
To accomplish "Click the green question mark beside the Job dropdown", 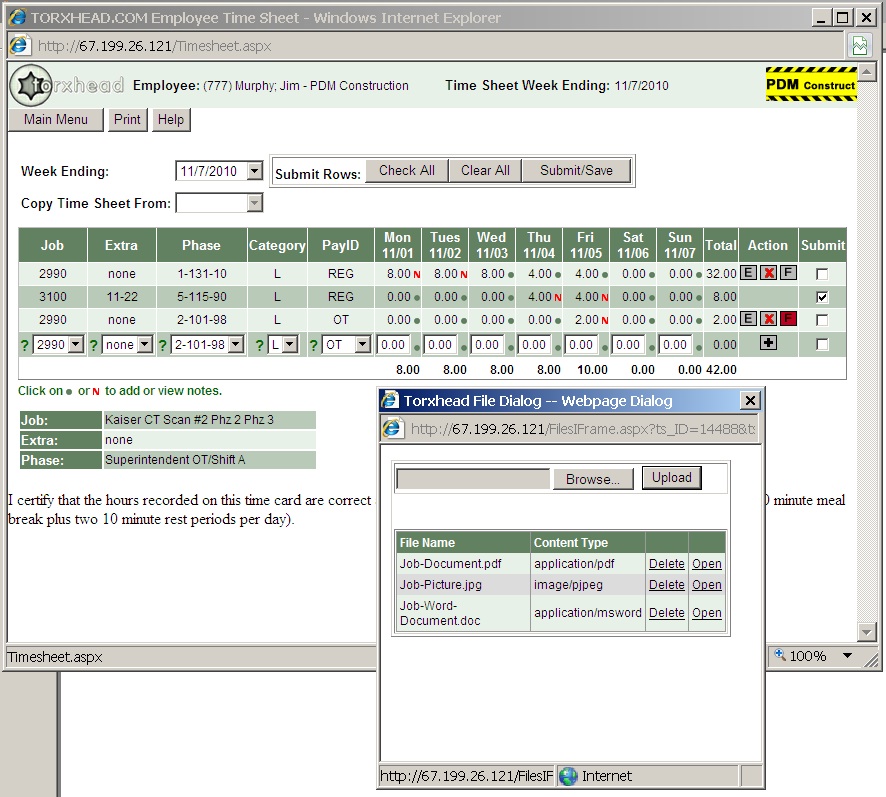I will (25, 345).
